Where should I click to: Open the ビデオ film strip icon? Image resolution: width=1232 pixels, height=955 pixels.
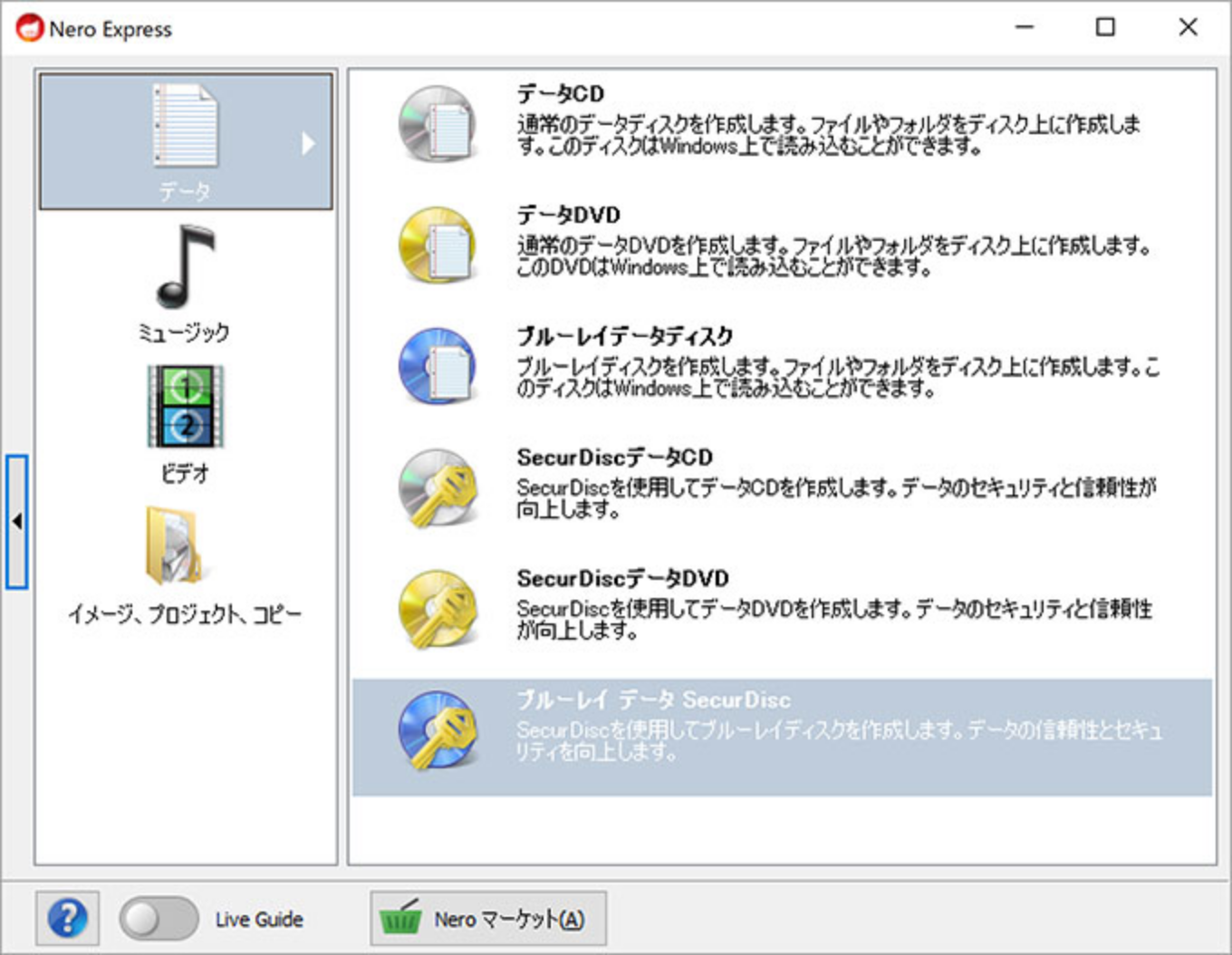click(x=186, y=407)
